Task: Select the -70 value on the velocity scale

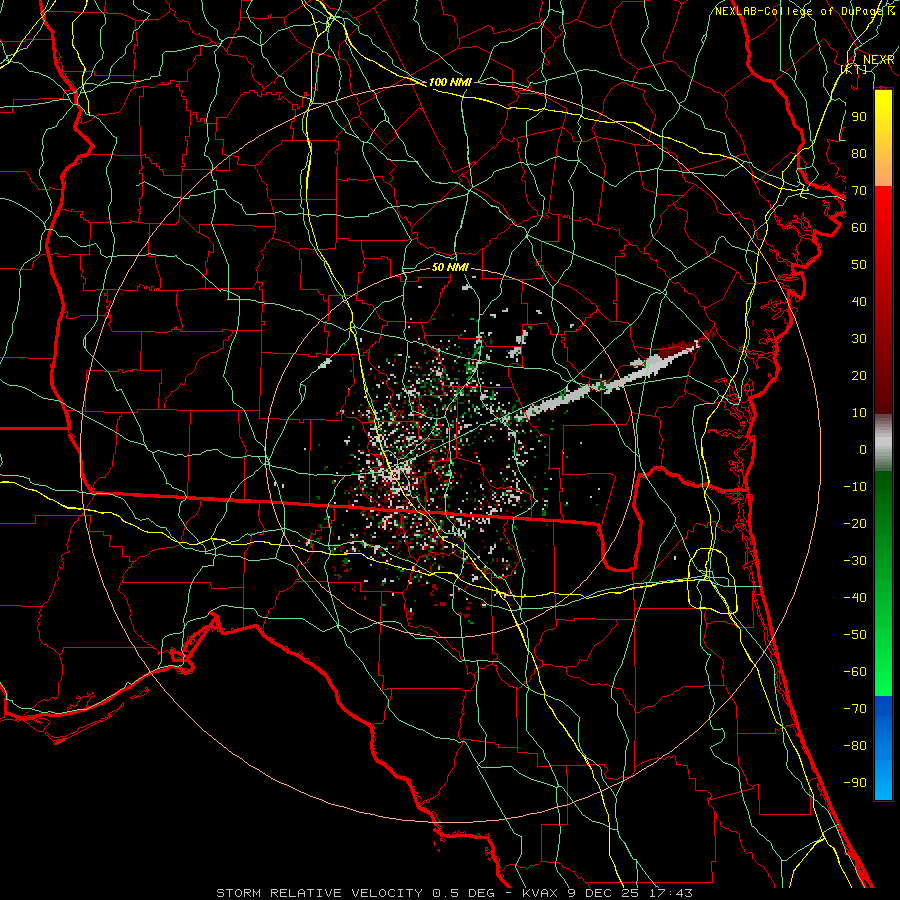Action: coord(855,709)
